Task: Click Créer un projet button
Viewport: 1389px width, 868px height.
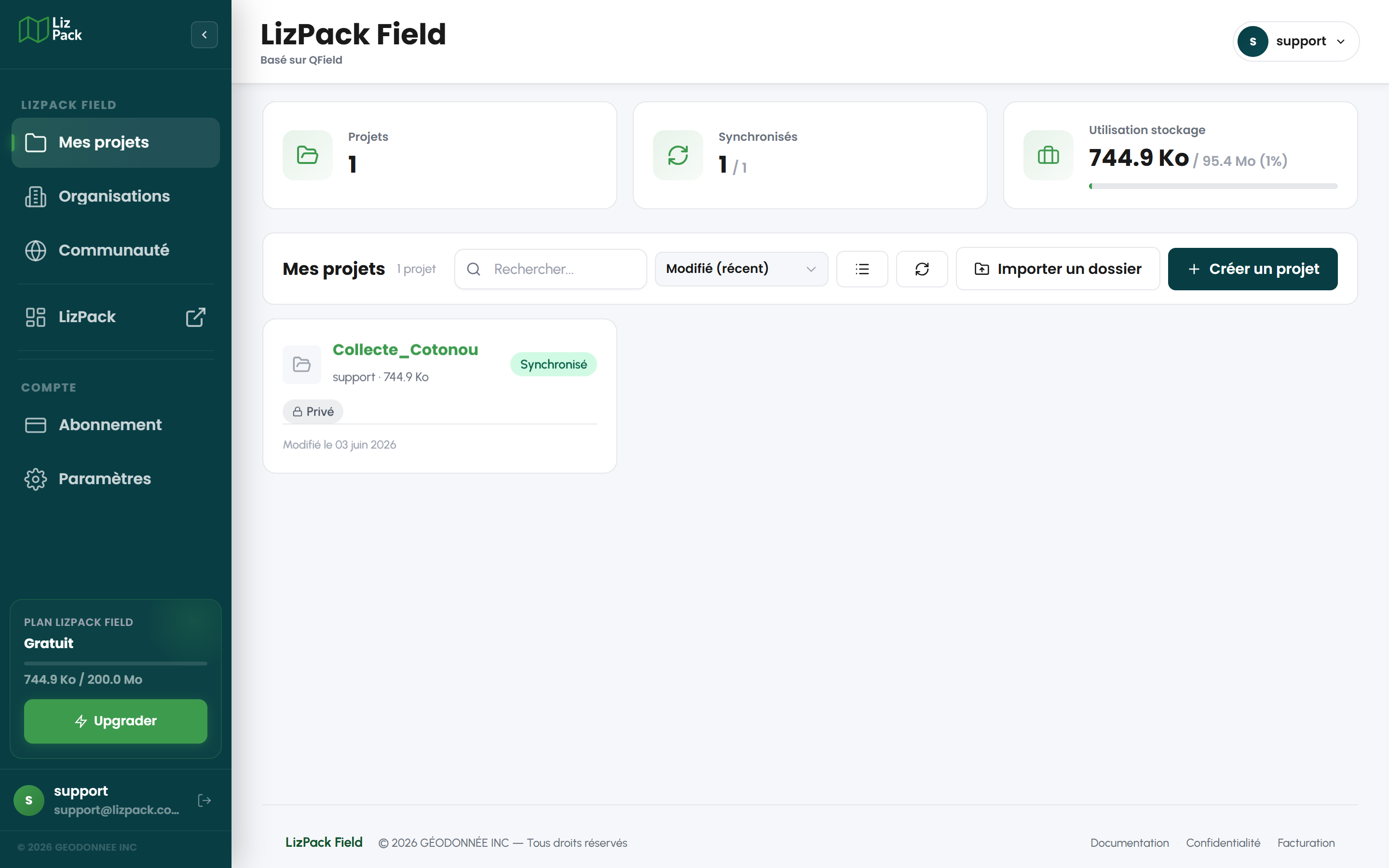Action: point(1253,269)
